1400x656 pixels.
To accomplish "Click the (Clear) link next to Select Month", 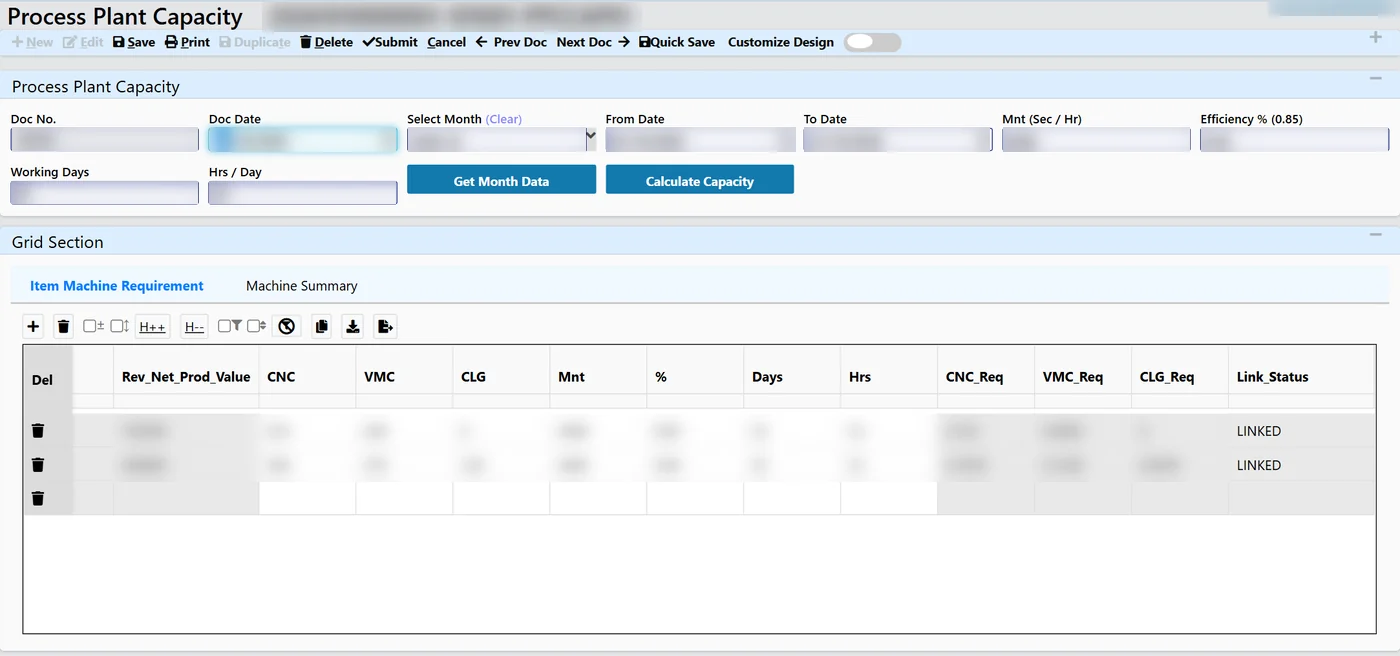I will pos(504,119).
